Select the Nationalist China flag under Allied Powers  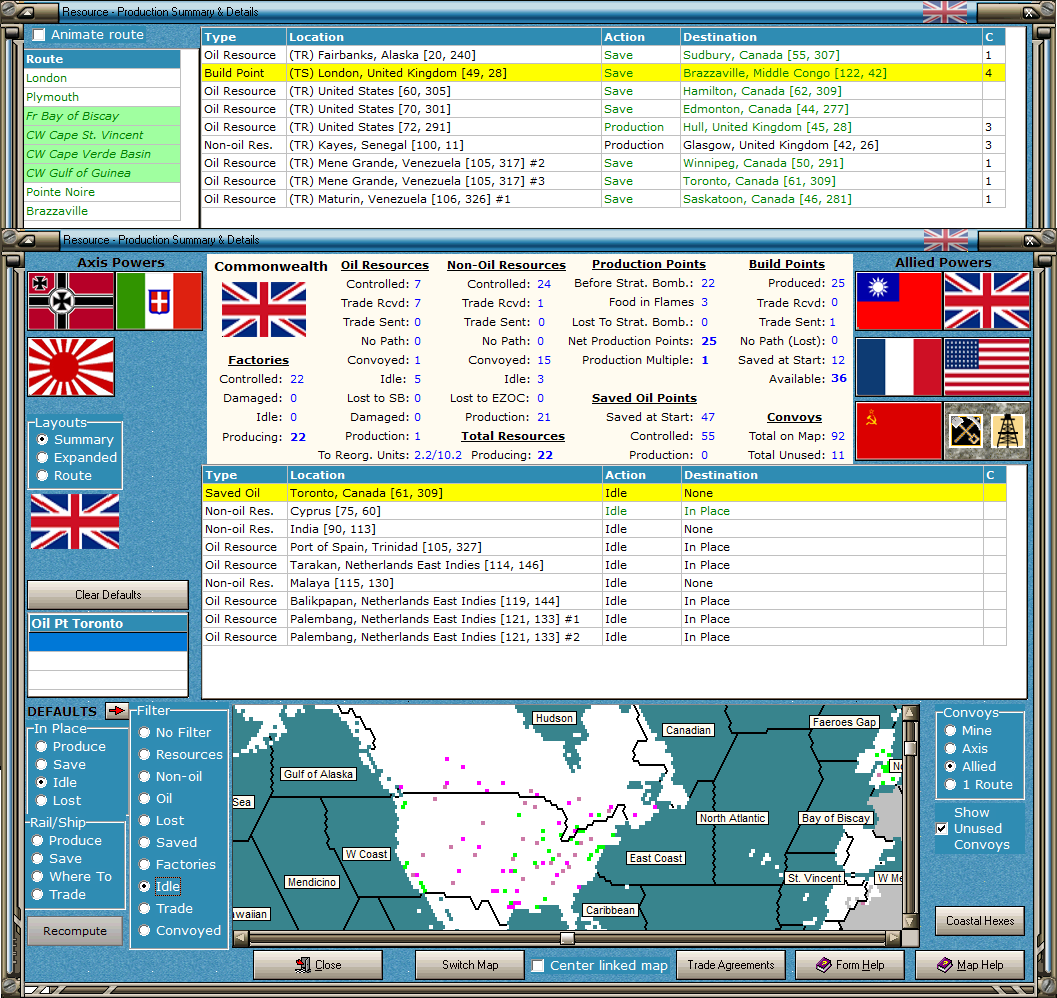point(899,301)
